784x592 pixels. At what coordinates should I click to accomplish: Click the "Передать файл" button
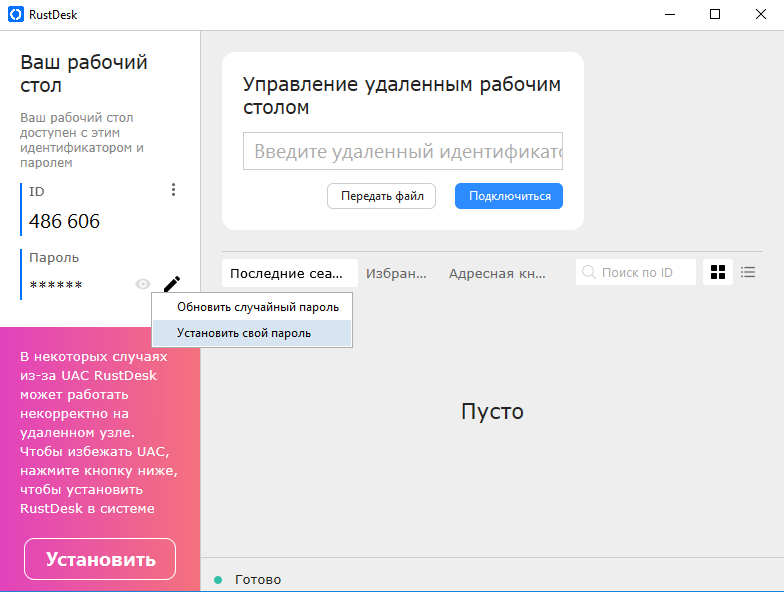(382, 196)
